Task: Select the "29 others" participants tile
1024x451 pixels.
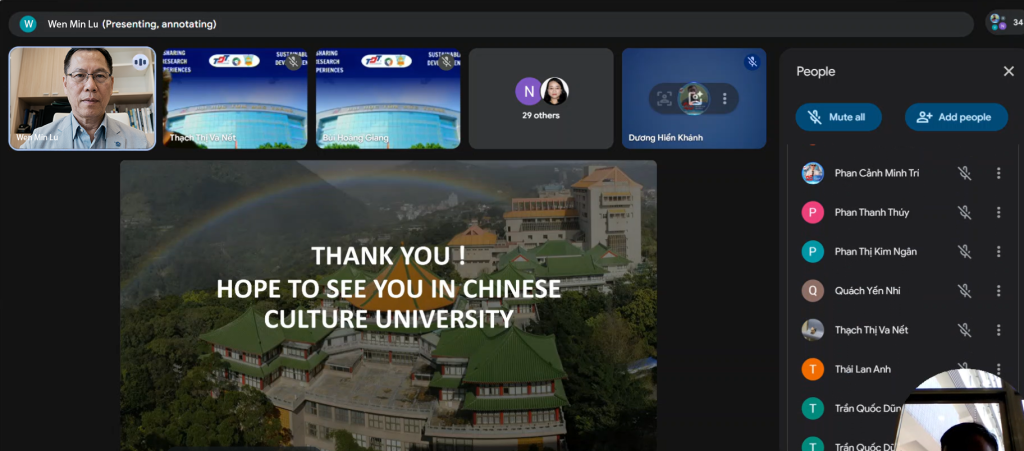Action: point(541,98)
